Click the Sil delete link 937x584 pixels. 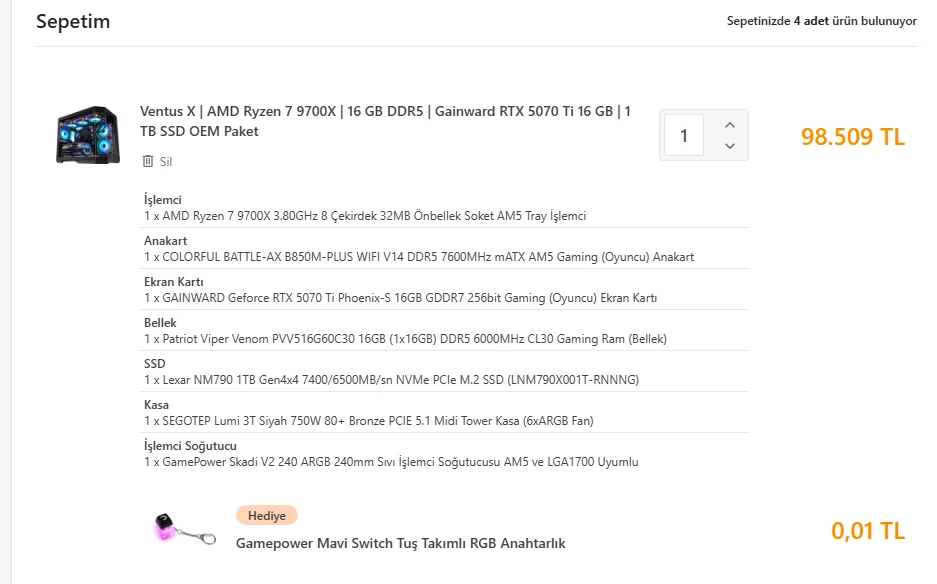click(166, 161)
